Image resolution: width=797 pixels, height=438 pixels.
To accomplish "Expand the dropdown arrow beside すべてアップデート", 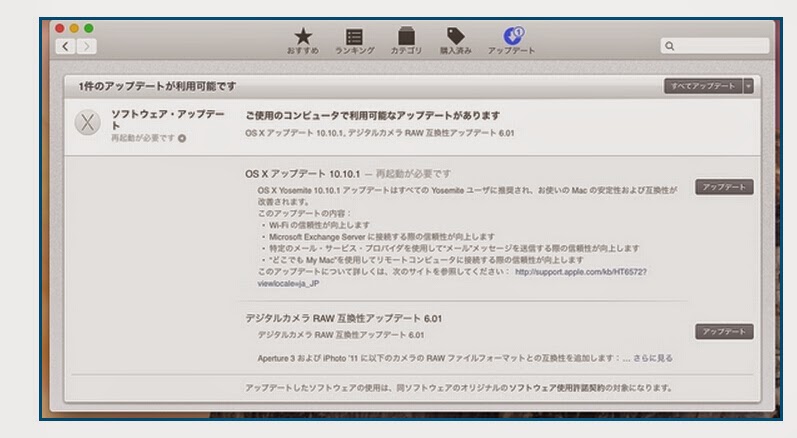I will click(x=749, y=86).
